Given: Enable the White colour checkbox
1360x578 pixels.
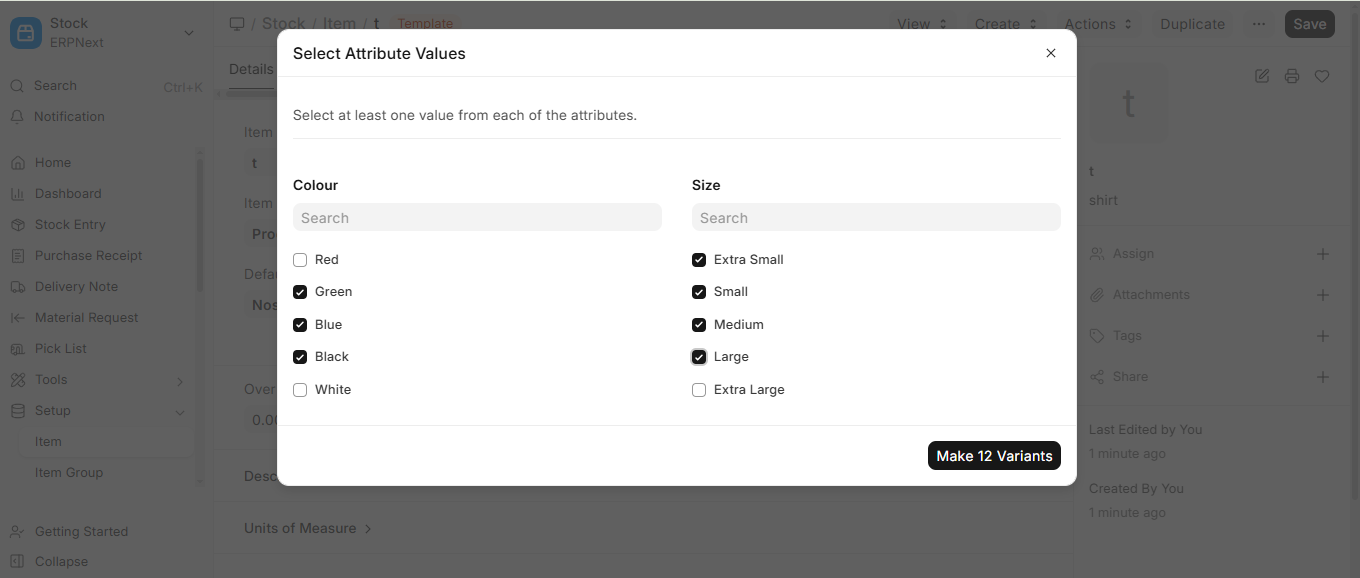Looking at the screenshot, I should click(300, 390).
